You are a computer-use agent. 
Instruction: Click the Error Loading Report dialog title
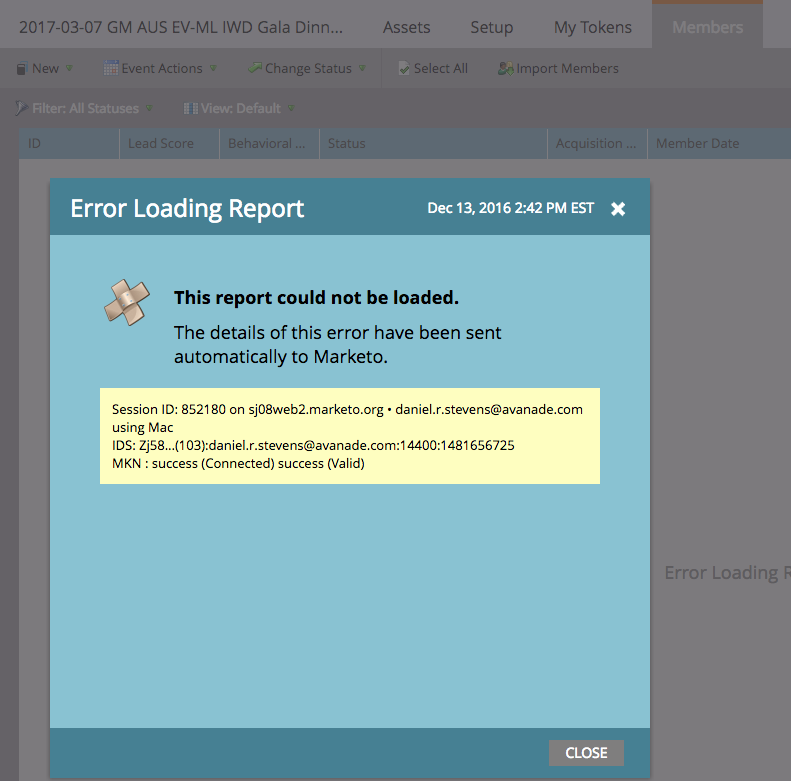187,209
